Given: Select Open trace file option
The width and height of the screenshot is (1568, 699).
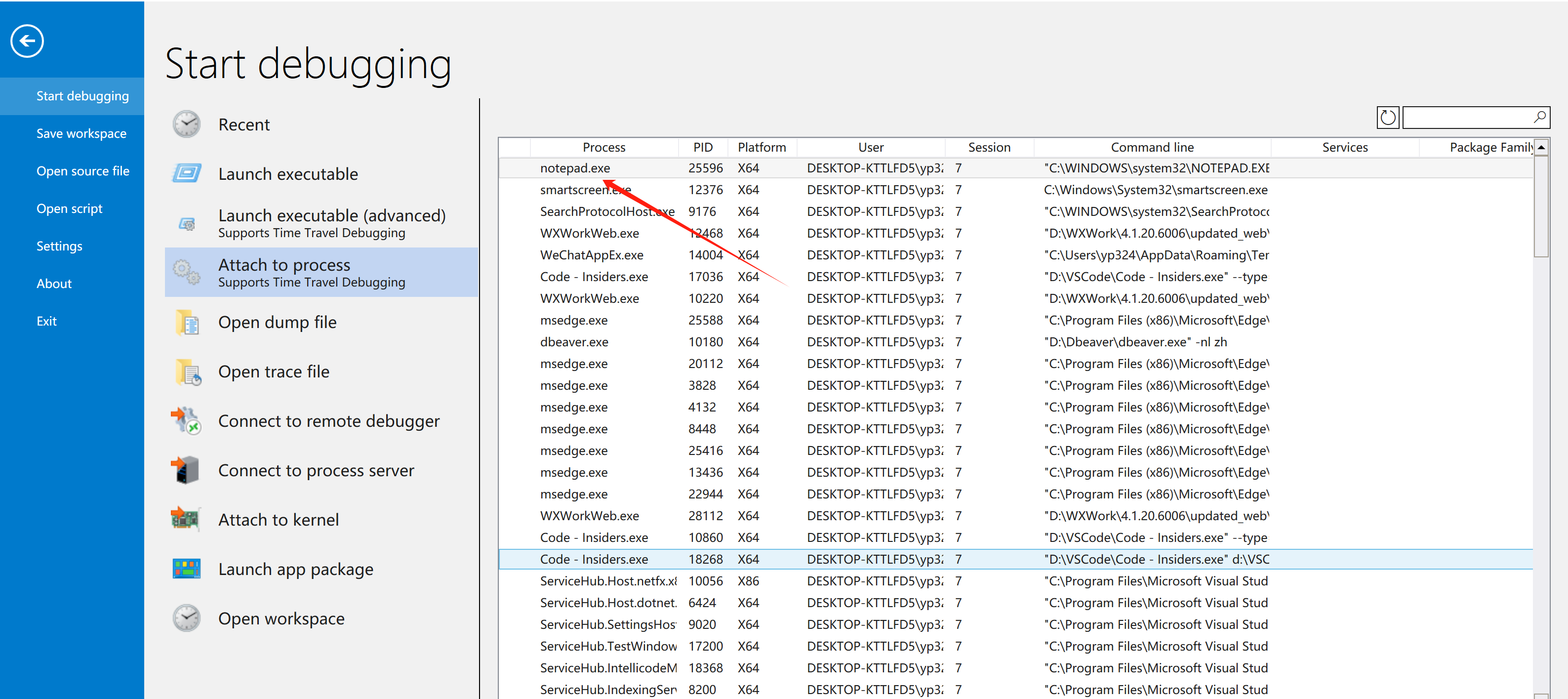Looking at the screenshot, I should (322, 371).
